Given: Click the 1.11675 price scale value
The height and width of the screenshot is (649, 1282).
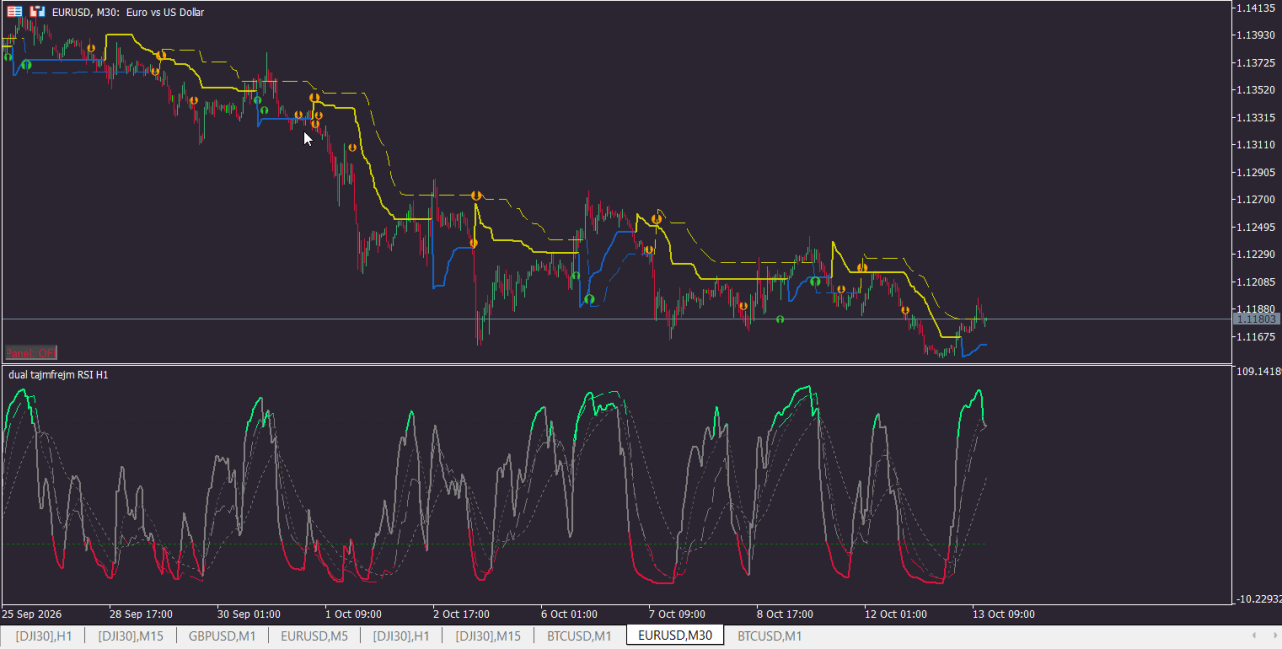Looking at the screenshot, I should click(1257, 337).
